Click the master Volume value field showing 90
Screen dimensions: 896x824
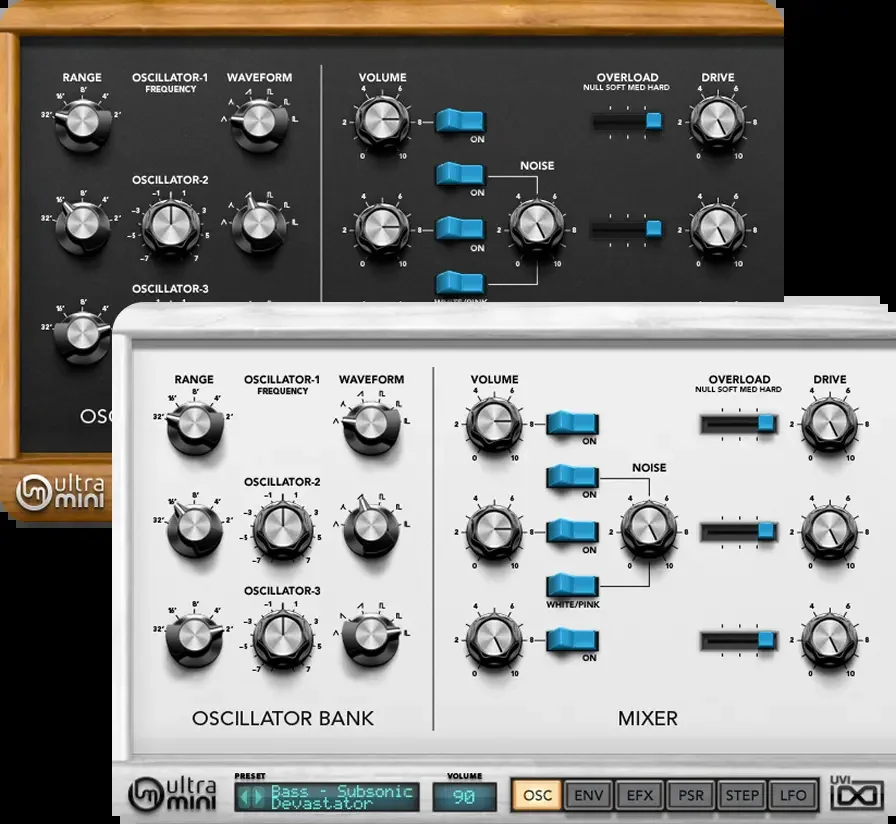[464, 797]
